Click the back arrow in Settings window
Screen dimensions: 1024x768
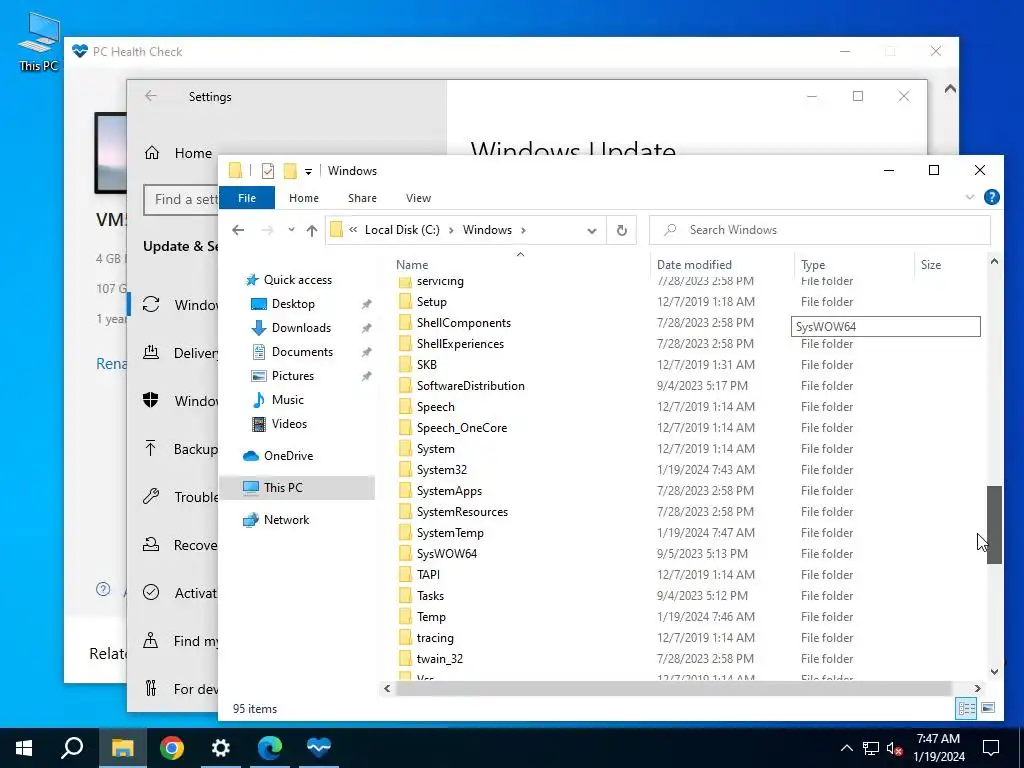(151, 96)
